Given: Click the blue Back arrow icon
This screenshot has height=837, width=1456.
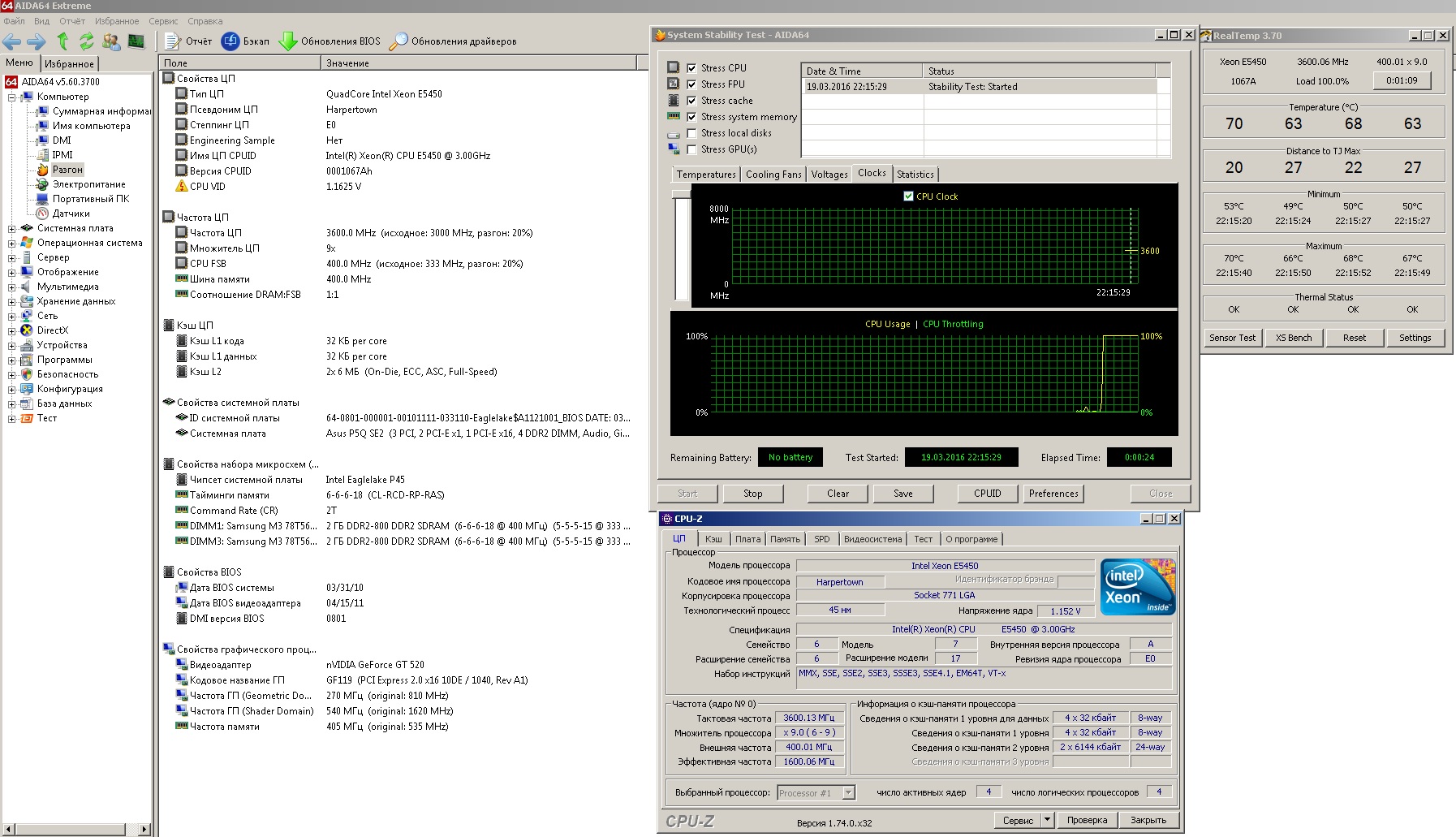Looking at the screenshot, I should 12,41.
